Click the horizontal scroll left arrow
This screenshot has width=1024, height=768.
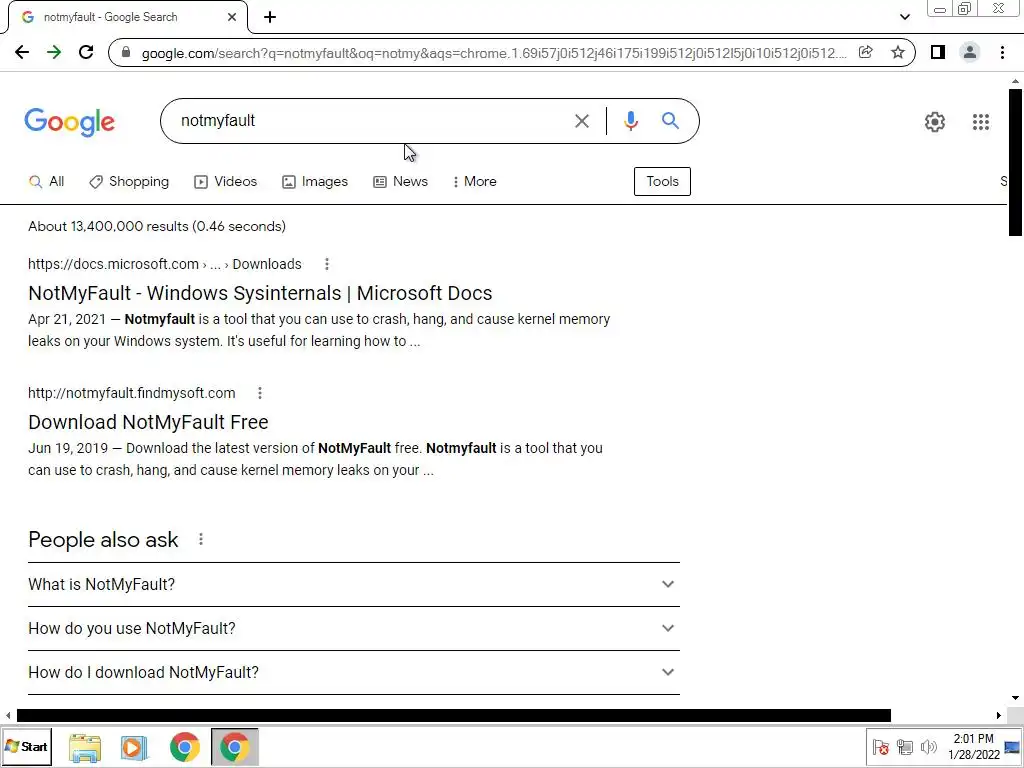(8, 716)
